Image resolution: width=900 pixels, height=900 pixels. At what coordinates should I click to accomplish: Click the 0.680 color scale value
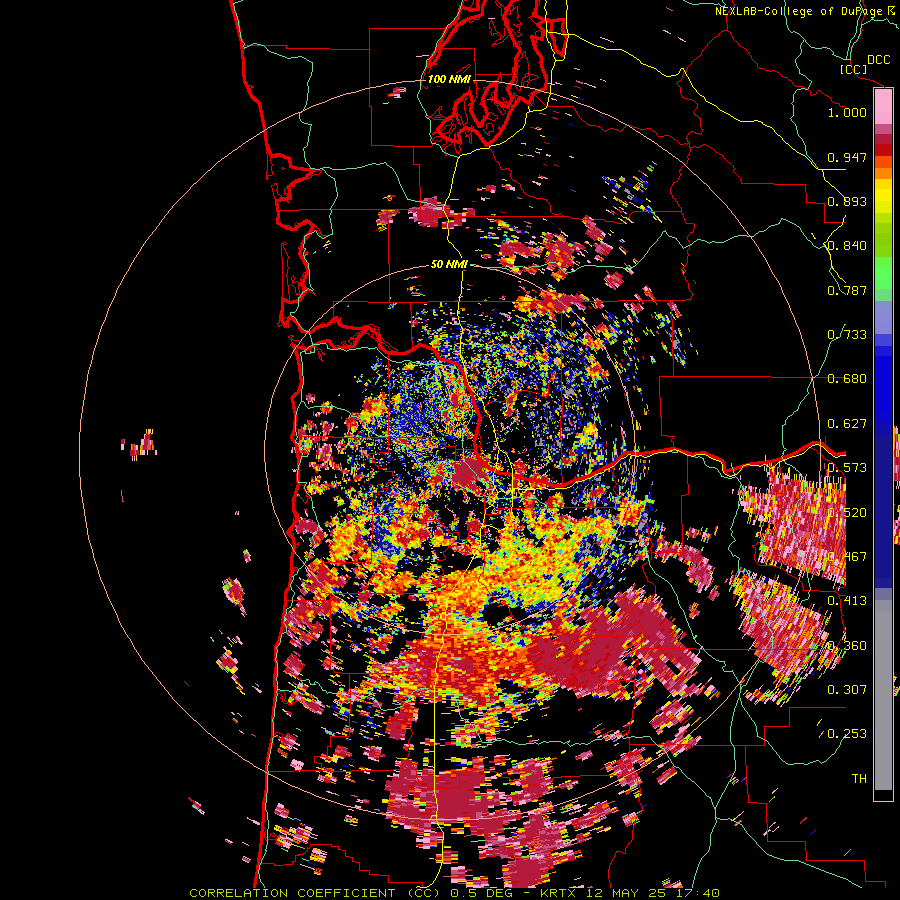[847, 379]
